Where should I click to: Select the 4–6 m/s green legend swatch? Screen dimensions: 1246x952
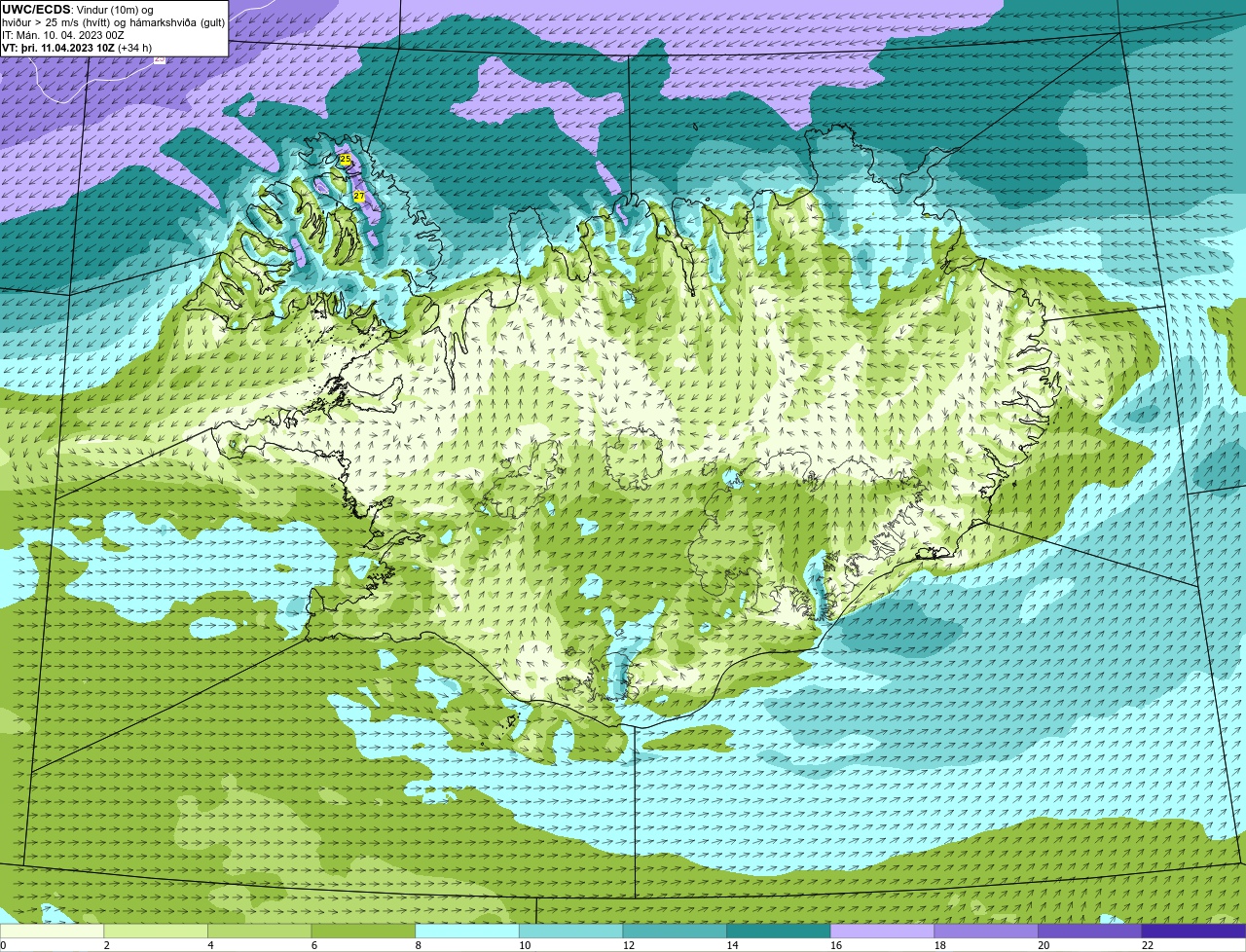[259, 932]
